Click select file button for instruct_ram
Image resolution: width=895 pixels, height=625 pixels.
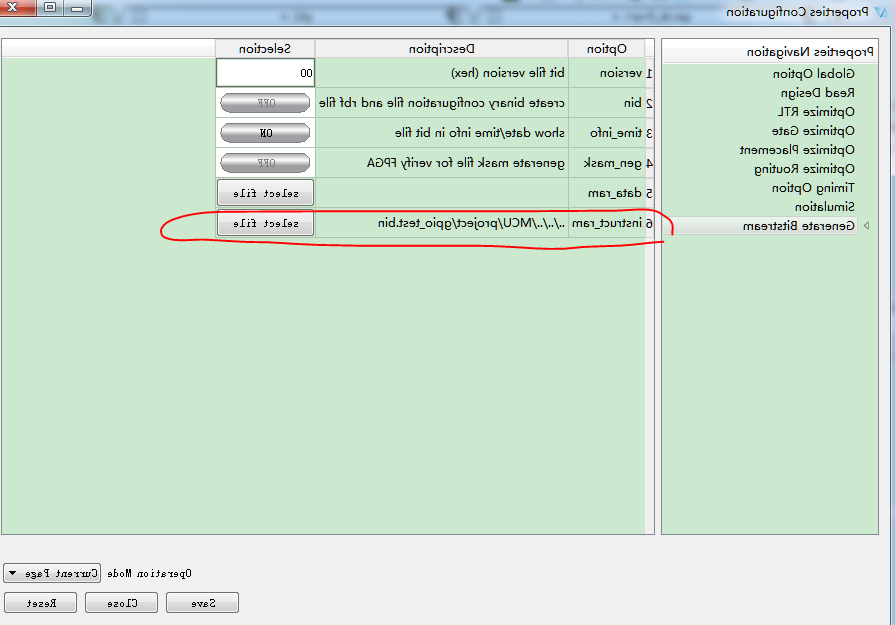tap(265, 223)
